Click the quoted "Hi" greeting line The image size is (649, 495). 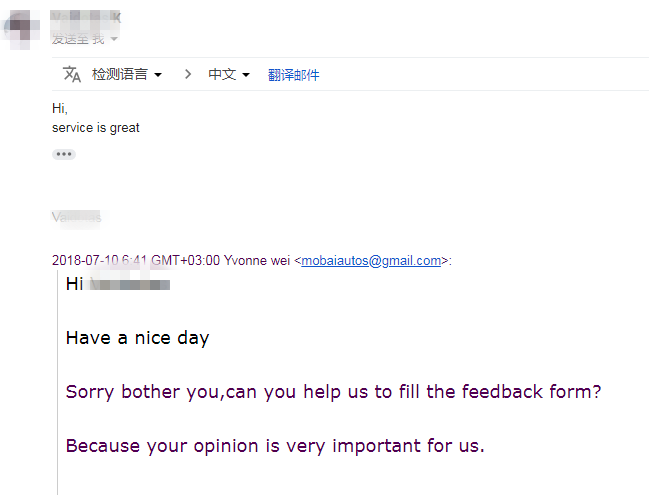[x=118, y=284]
